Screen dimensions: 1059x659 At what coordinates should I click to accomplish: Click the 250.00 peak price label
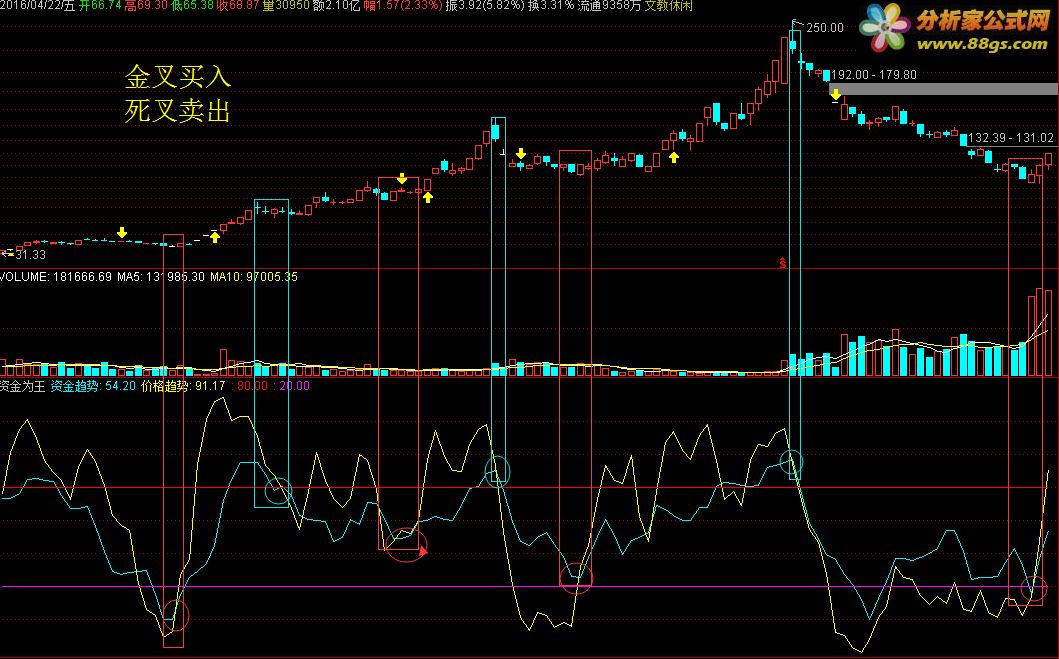coord(825,28)
